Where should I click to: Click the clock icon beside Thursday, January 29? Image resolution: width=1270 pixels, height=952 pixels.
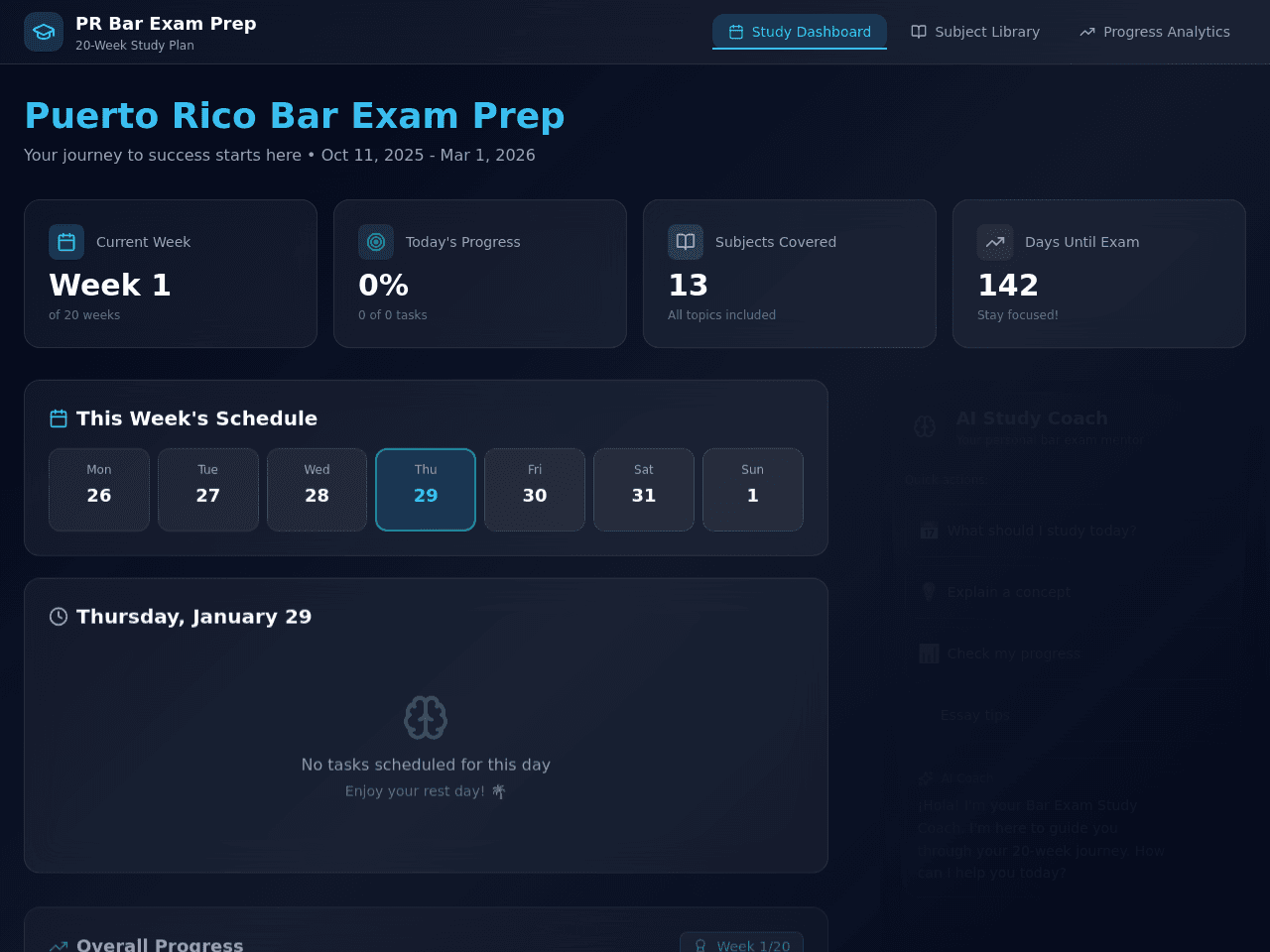(59, 617)
